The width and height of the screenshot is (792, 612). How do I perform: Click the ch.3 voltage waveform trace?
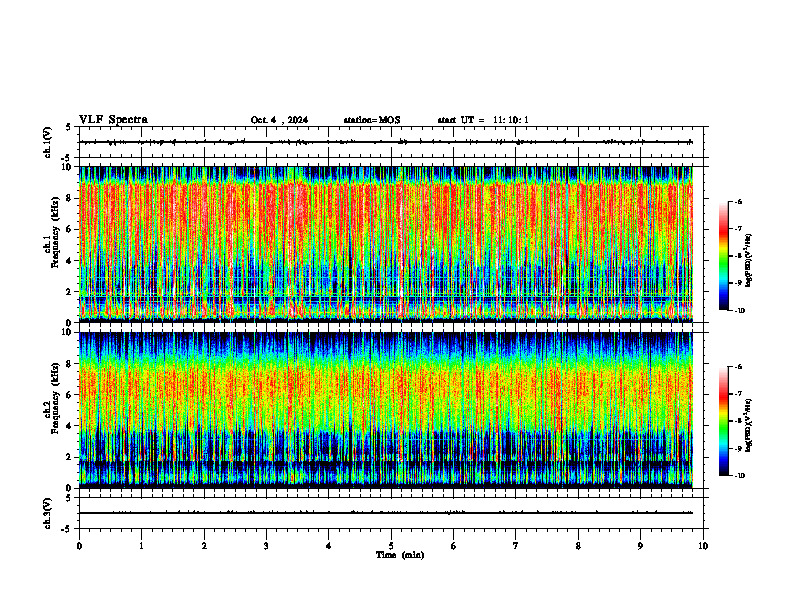pyautogui.click(x=386, y=513)
